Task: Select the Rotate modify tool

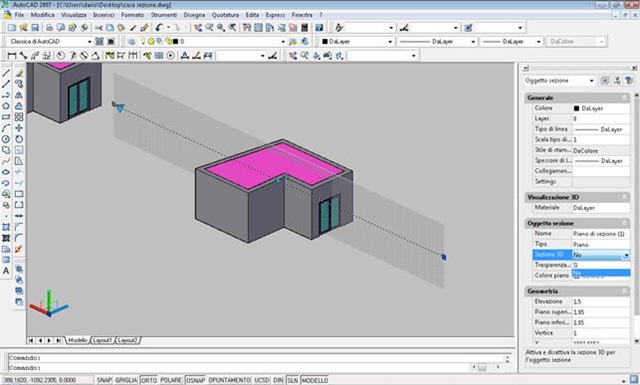Action: (19, 139)
